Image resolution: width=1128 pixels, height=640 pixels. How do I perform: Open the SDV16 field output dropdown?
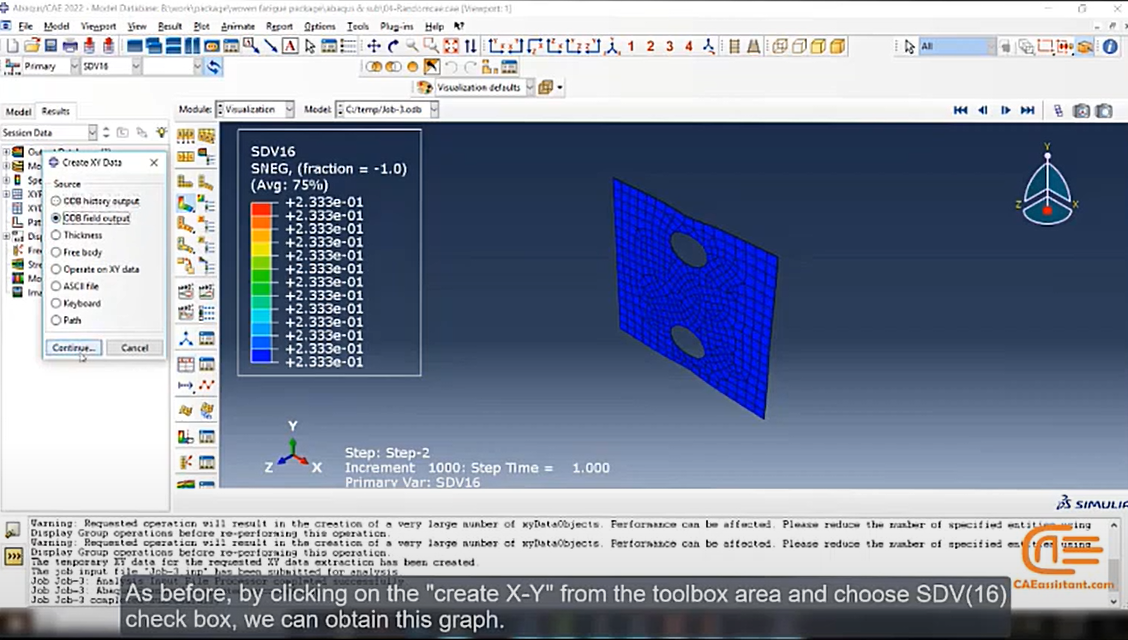pyautogui.click(x=111, y=66)
